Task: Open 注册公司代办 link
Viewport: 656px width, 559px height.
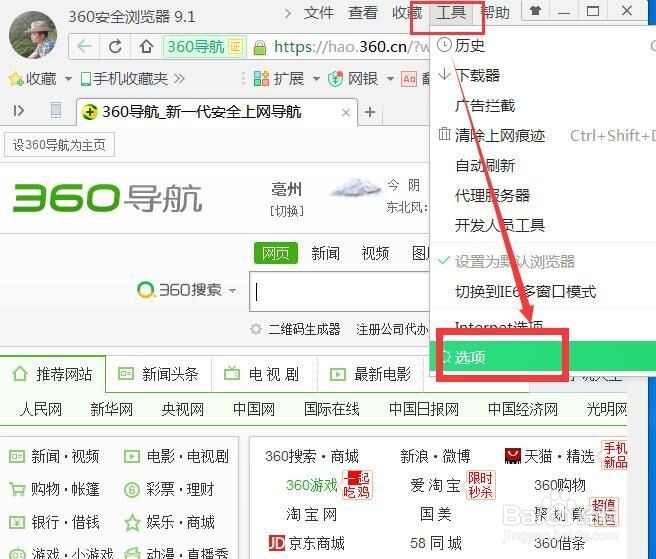Action: click(392, 329)
